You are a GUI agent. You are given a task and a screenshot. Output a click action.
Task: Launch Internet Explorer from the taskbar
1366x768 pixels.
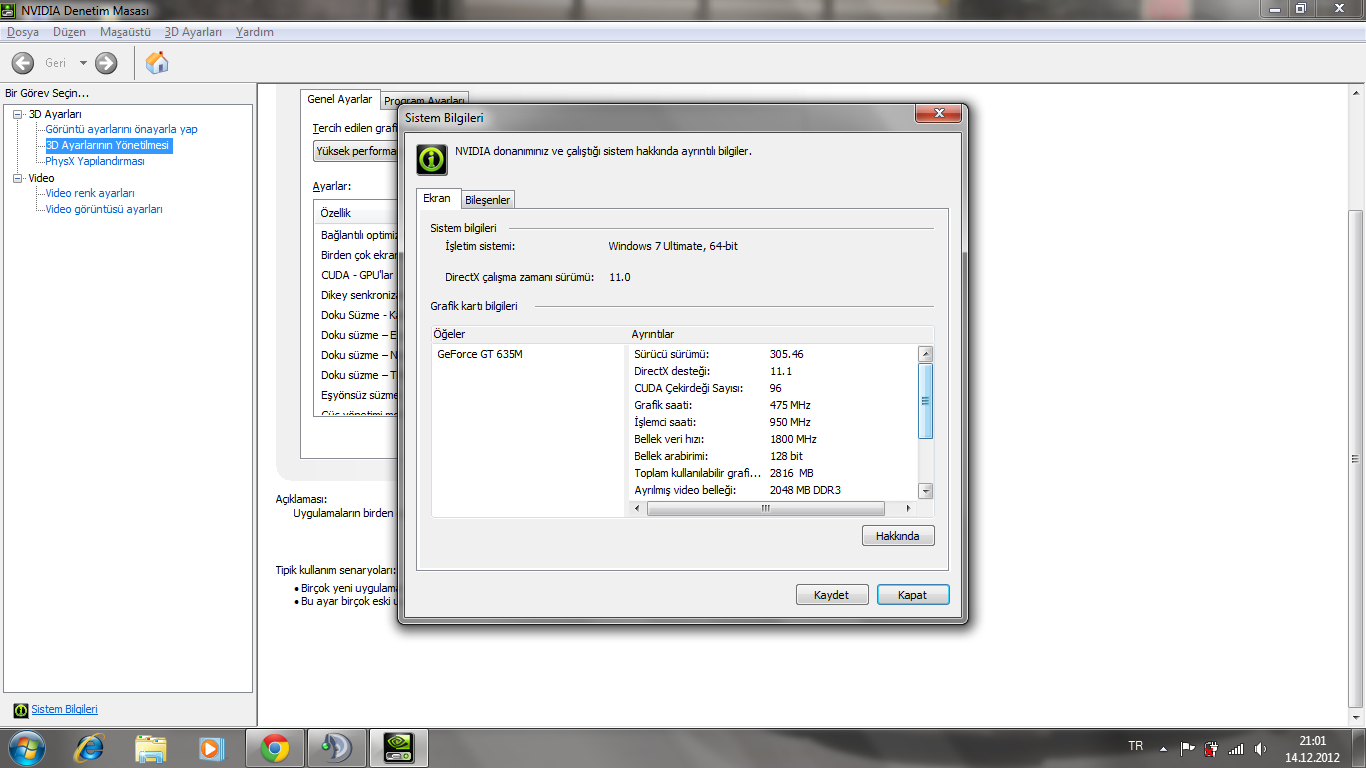pyautogui.click(x=90, y=748)
